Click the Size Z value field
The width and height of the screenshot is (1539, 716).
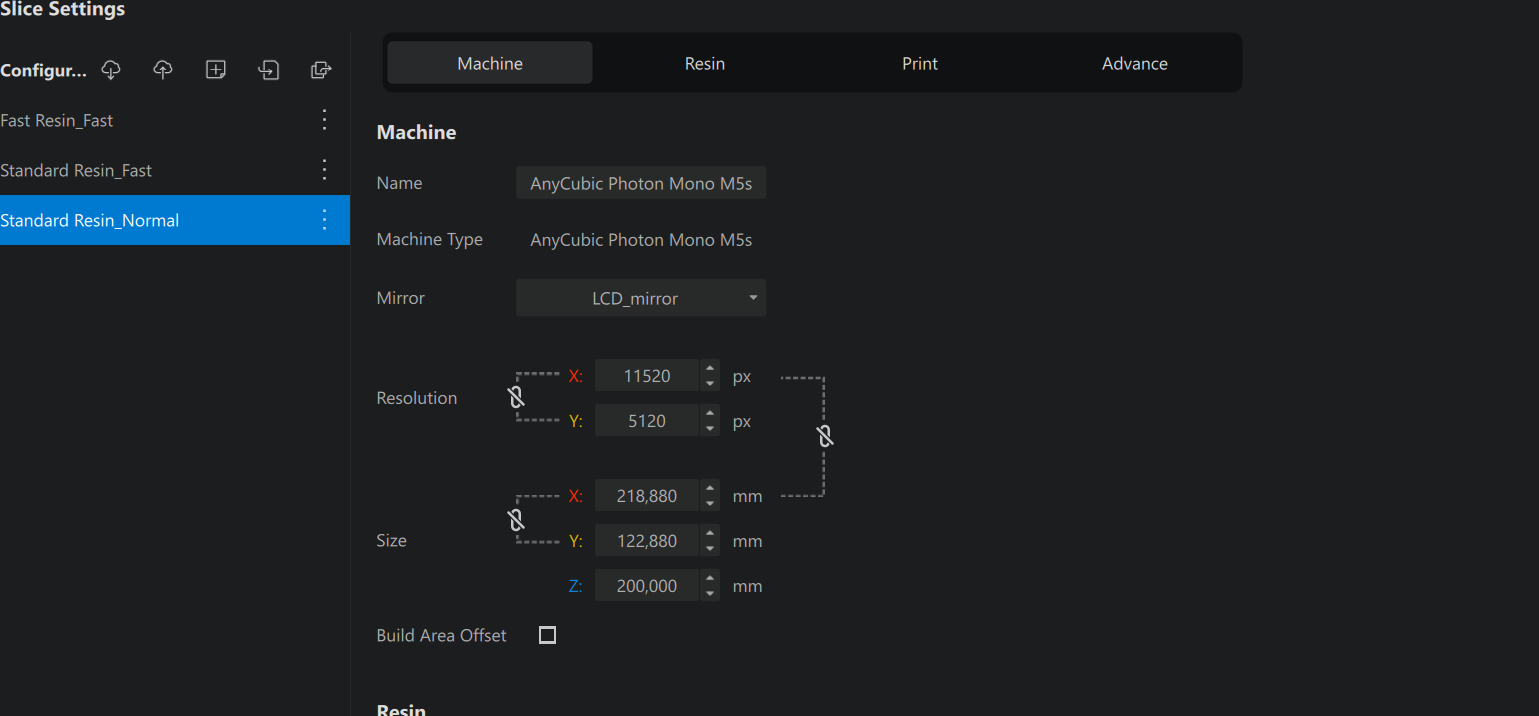click(647, 586)
